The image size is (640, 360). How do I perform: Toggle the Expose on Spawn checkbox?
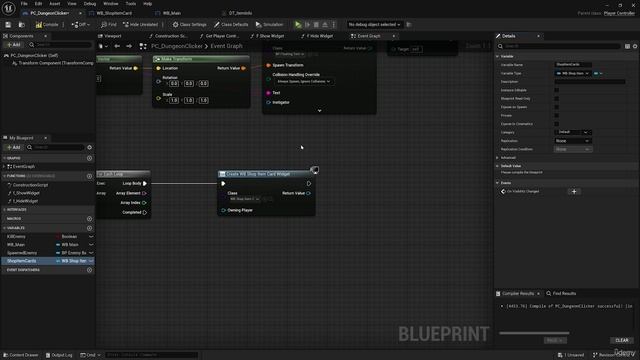pyautogui.click(x=557, y=107)
